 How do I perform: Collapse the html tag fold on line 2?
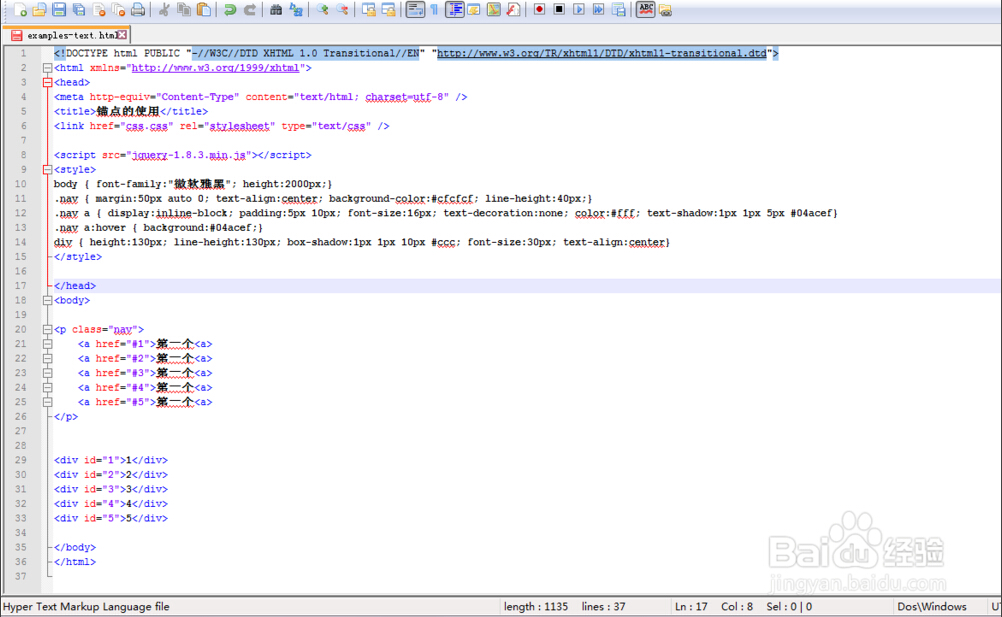click(47, 68)
